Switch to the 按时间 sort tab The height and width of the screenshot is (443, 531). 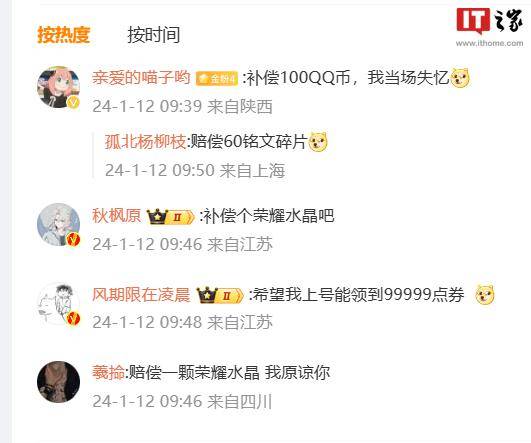pyautogui.click(x=153, y=35)
